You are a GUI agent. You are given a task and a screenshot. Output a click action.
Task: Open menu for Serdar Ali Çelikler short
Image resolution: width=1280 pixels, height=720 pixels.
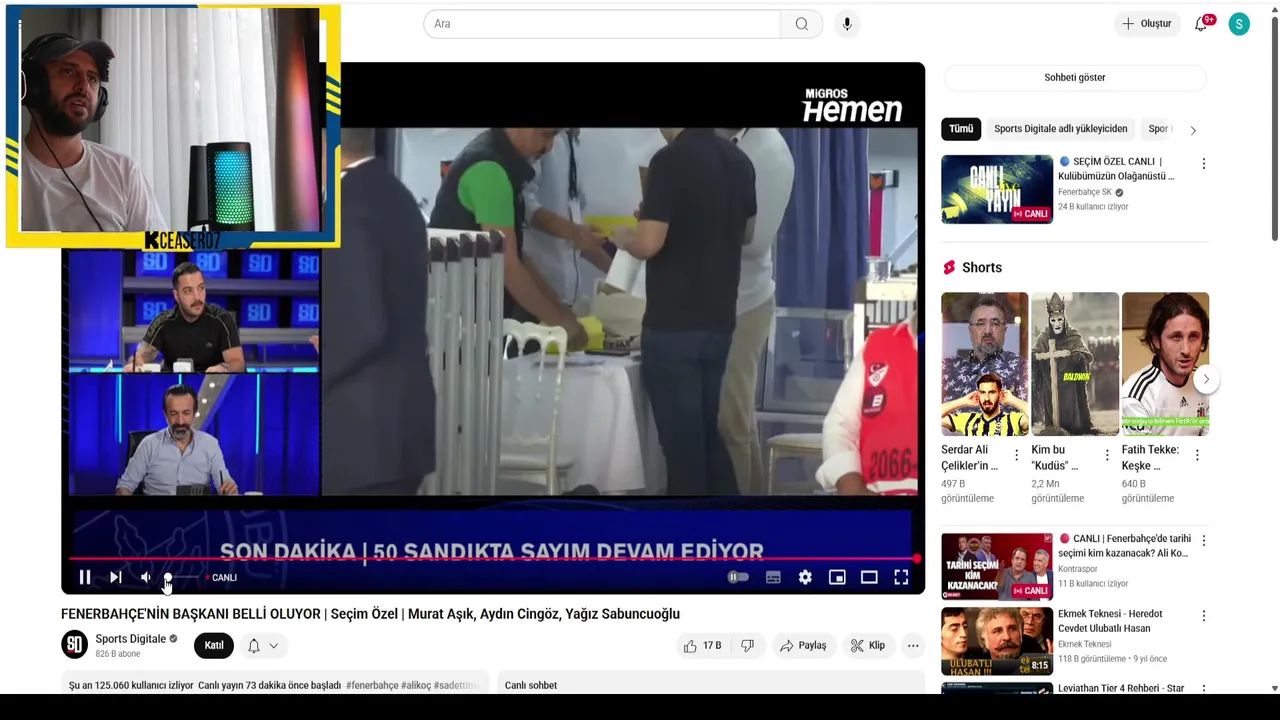1017,455
